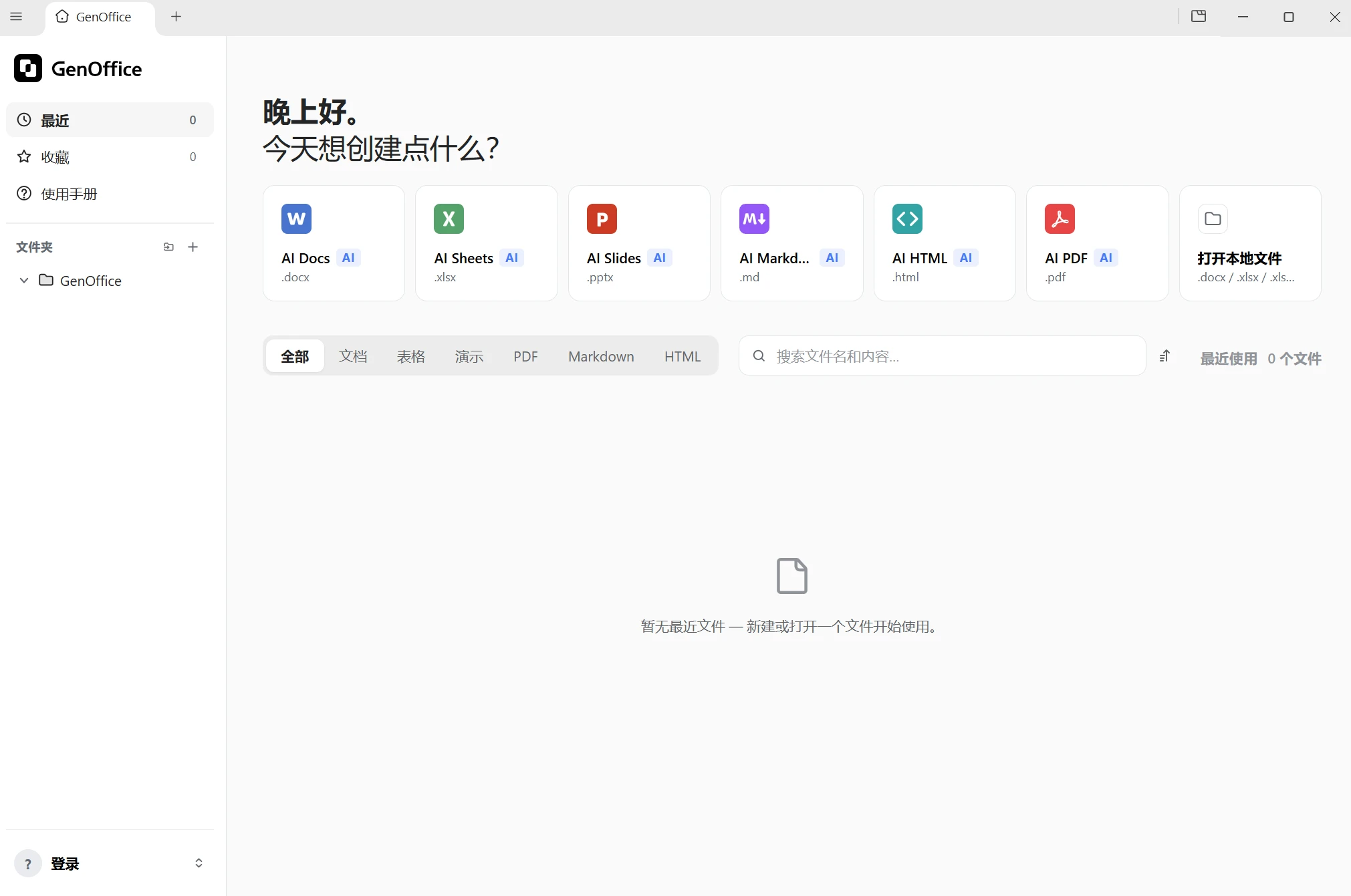Focus the 搜索文件名和内容 search field
1351x896 pixels.
943,356
